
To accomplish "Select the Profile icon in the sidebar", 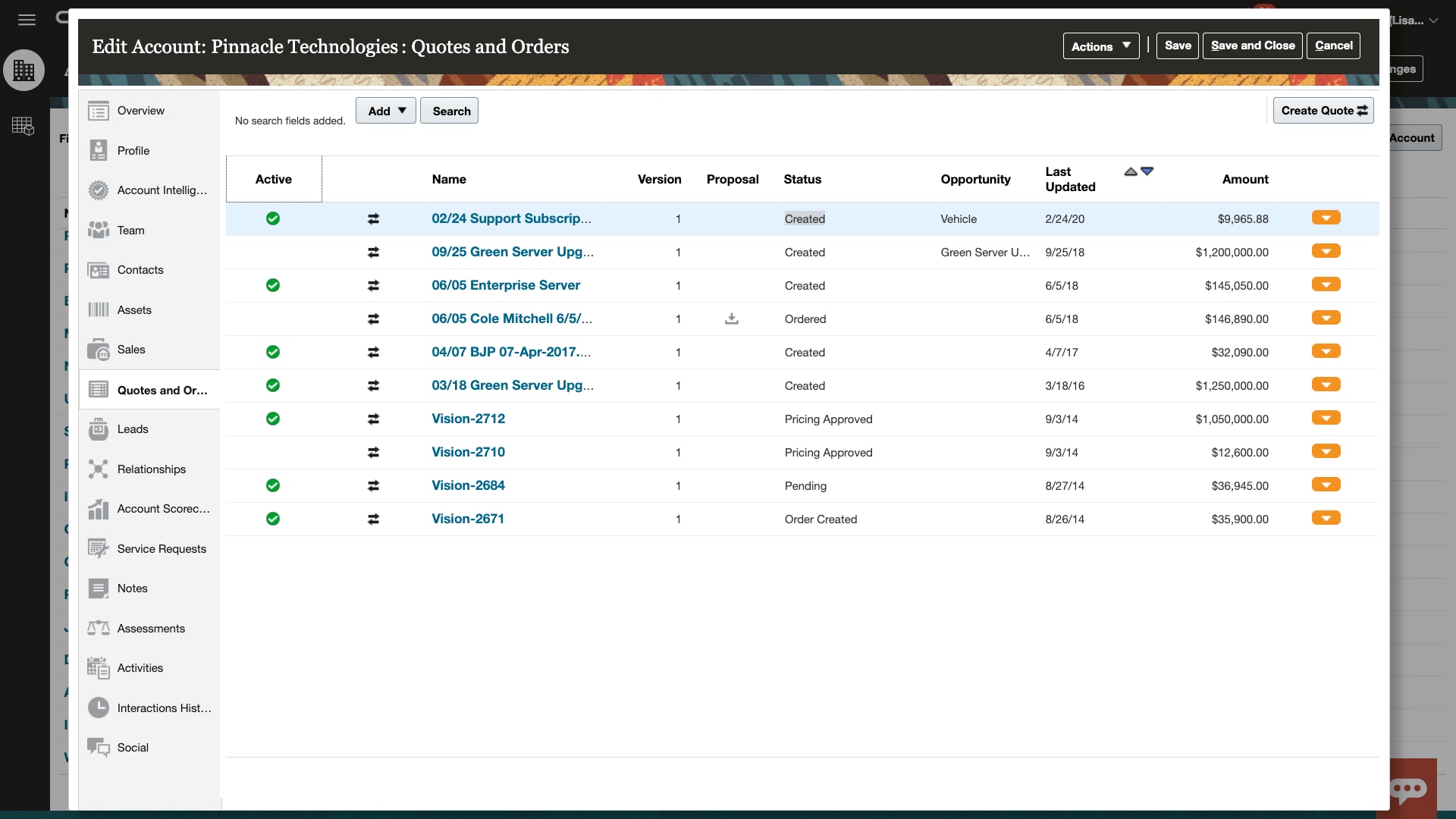I will tap(99, 150).
